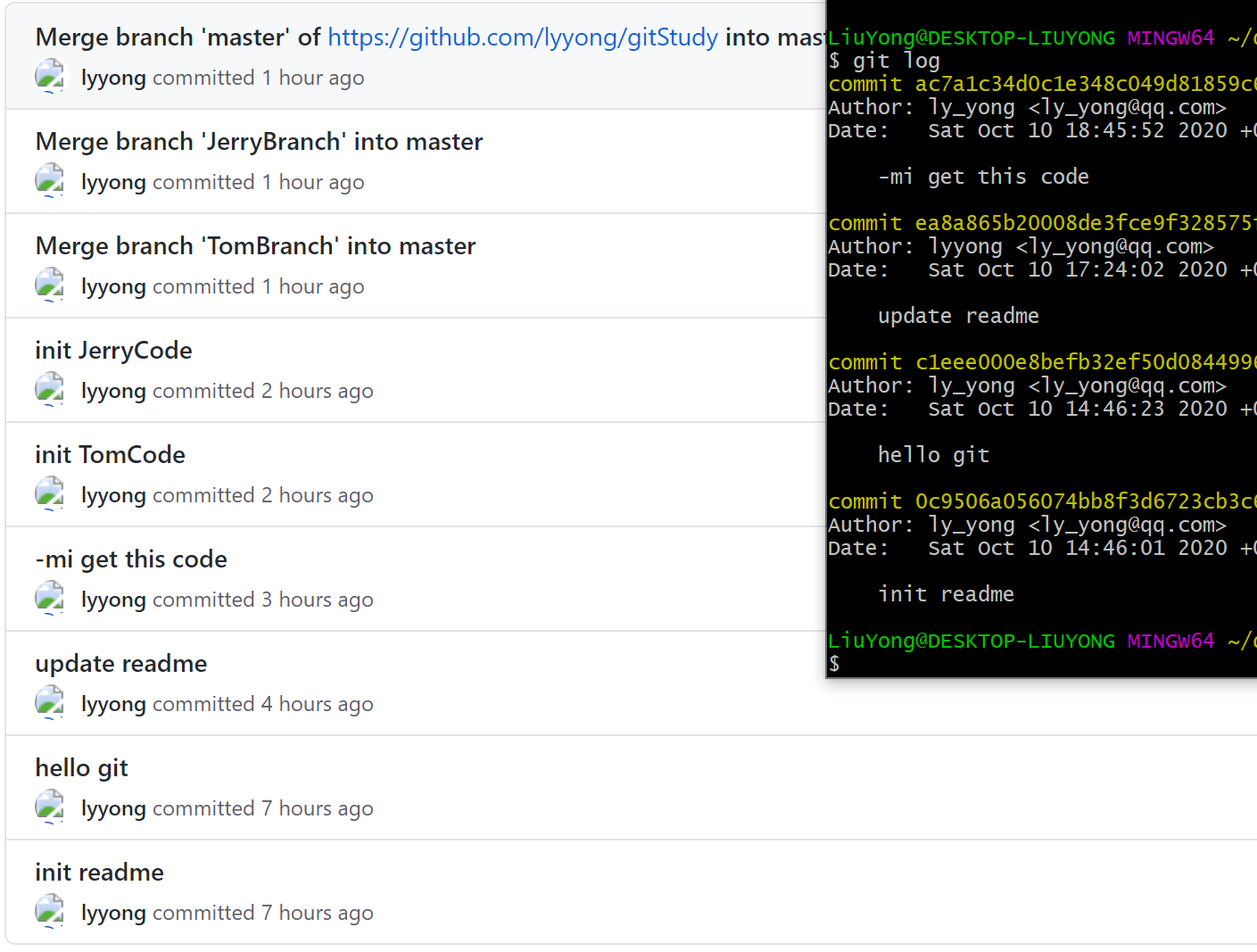Click avatar next to init TomCode commit

(x=50, y=494)
